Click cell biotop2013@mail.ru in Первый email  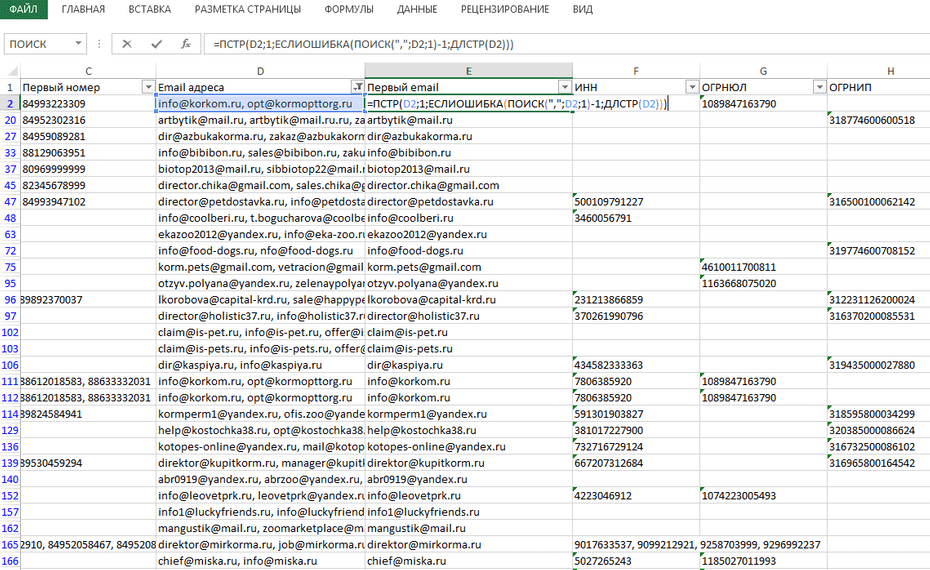(x=469, y=169)
